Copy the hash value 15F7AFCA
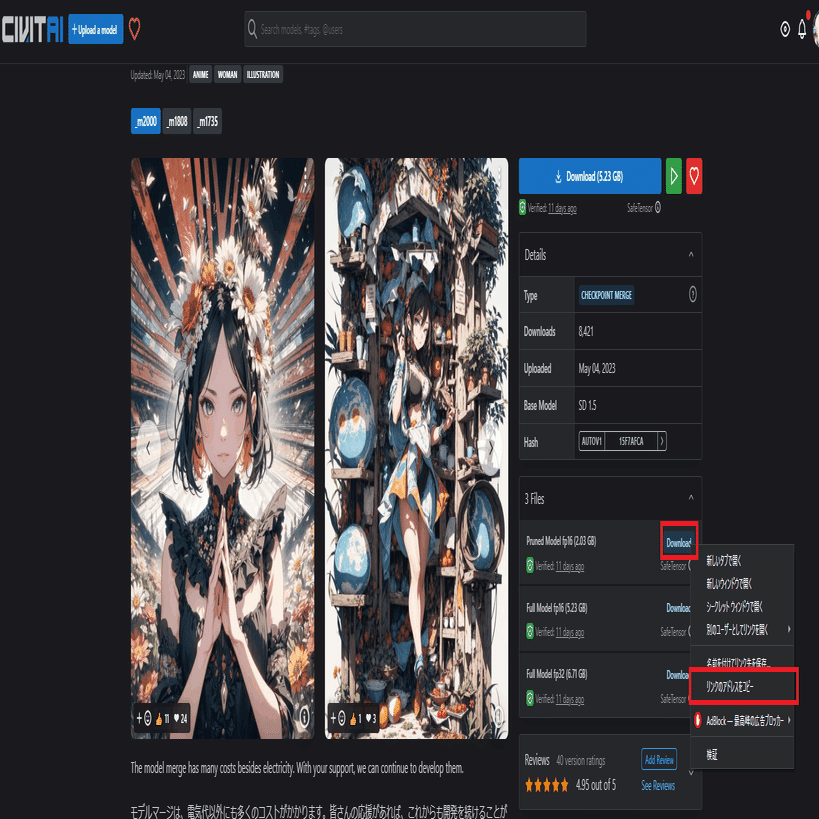 click(631, 441)
